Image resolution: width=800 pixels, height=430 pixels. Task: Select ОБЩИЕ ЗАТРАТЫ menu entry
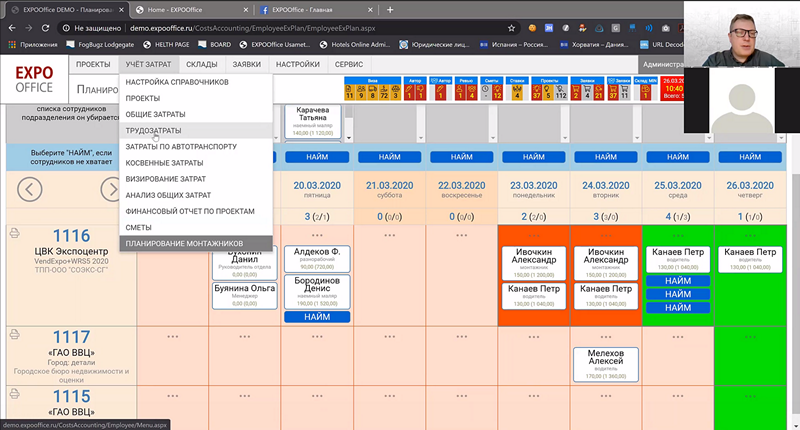coord(196,114)
